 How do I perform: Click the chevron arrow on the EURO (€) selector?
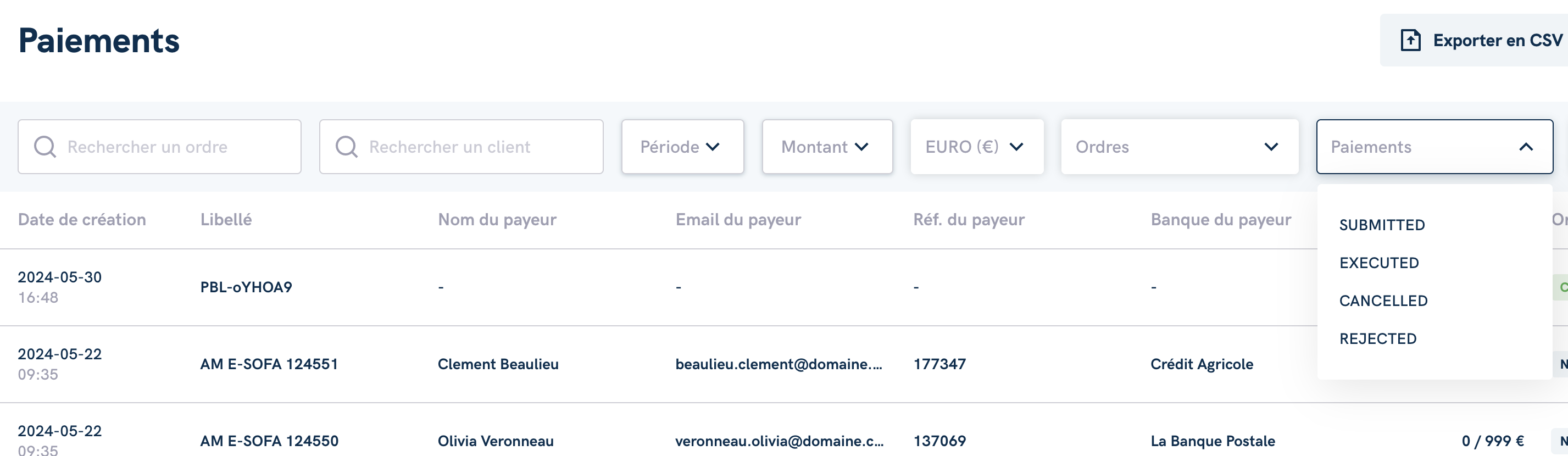[x=1016, y=147]
